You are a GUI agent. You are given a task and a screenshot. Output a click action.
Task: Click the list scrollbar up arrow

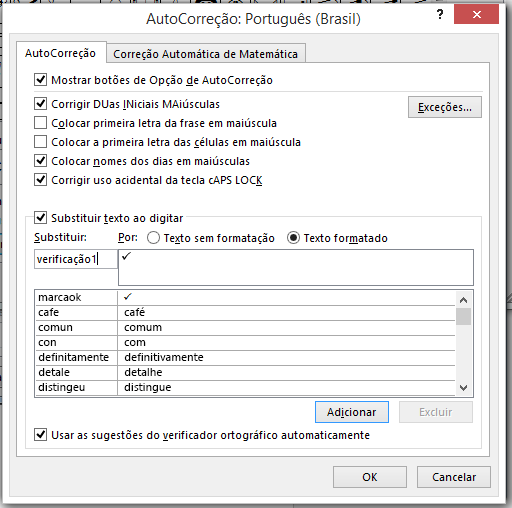463,300
